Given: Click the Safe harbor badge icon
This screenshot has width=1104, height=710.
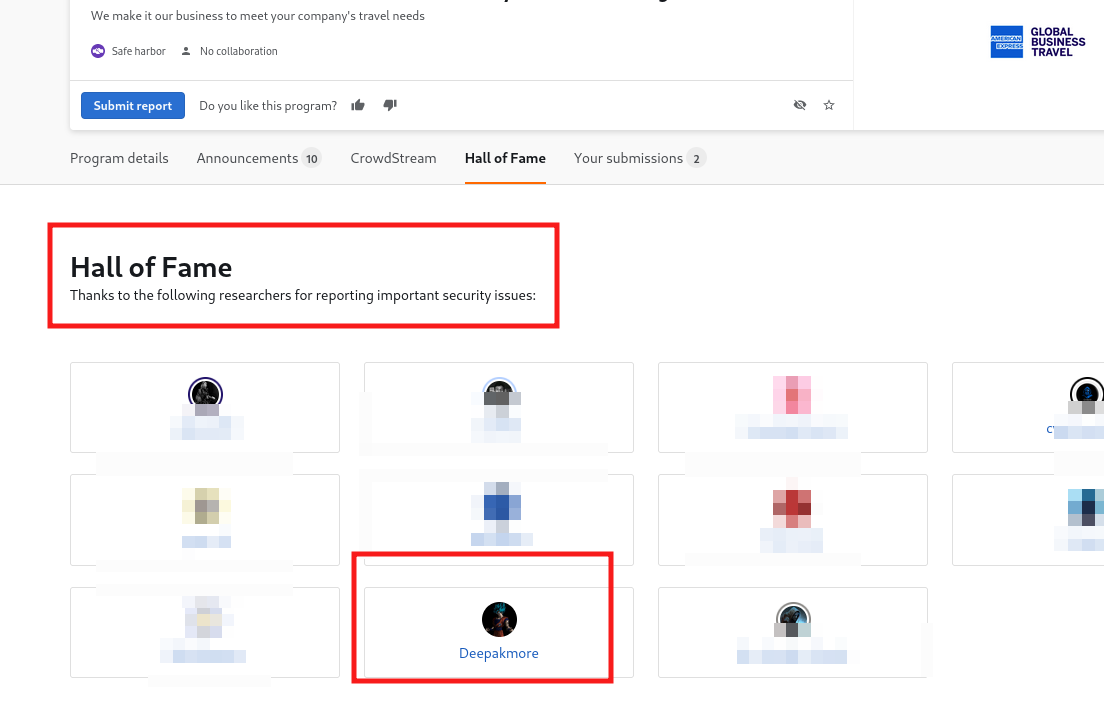Looking at the screenshot, I should pyautogui.click(x=98, y=51).
